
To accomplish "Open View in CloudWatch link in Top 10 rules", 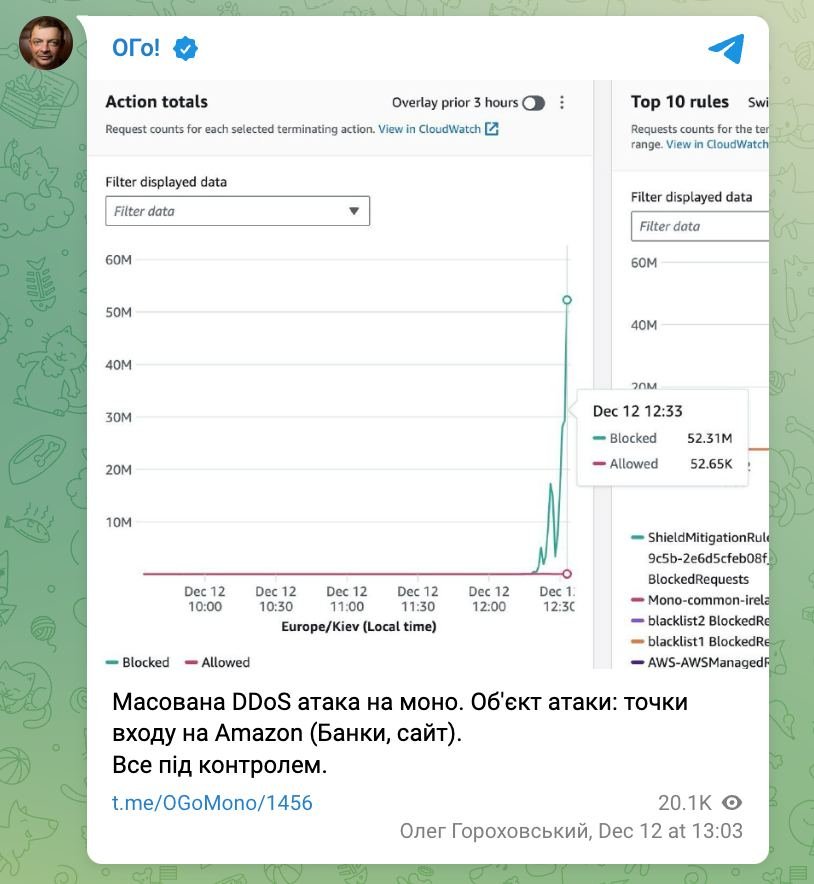I will [x=717, y=144].
